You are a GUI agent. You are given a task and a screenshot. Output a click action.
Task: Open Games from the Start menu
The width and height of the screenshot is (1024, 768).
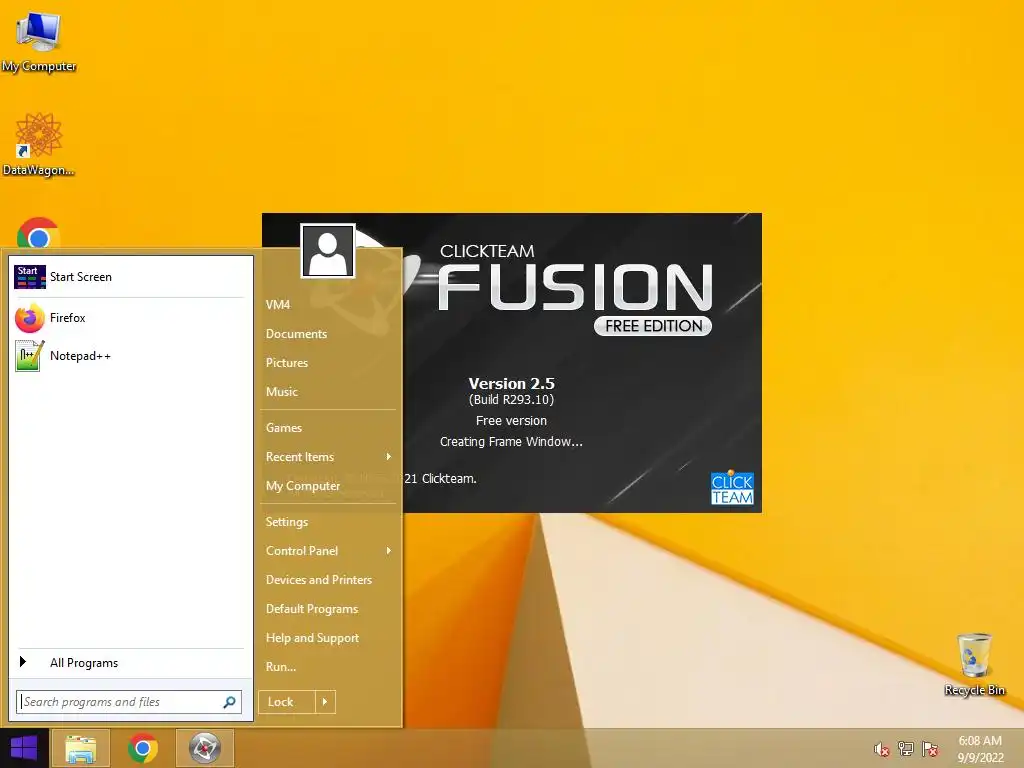coord(283,428)
